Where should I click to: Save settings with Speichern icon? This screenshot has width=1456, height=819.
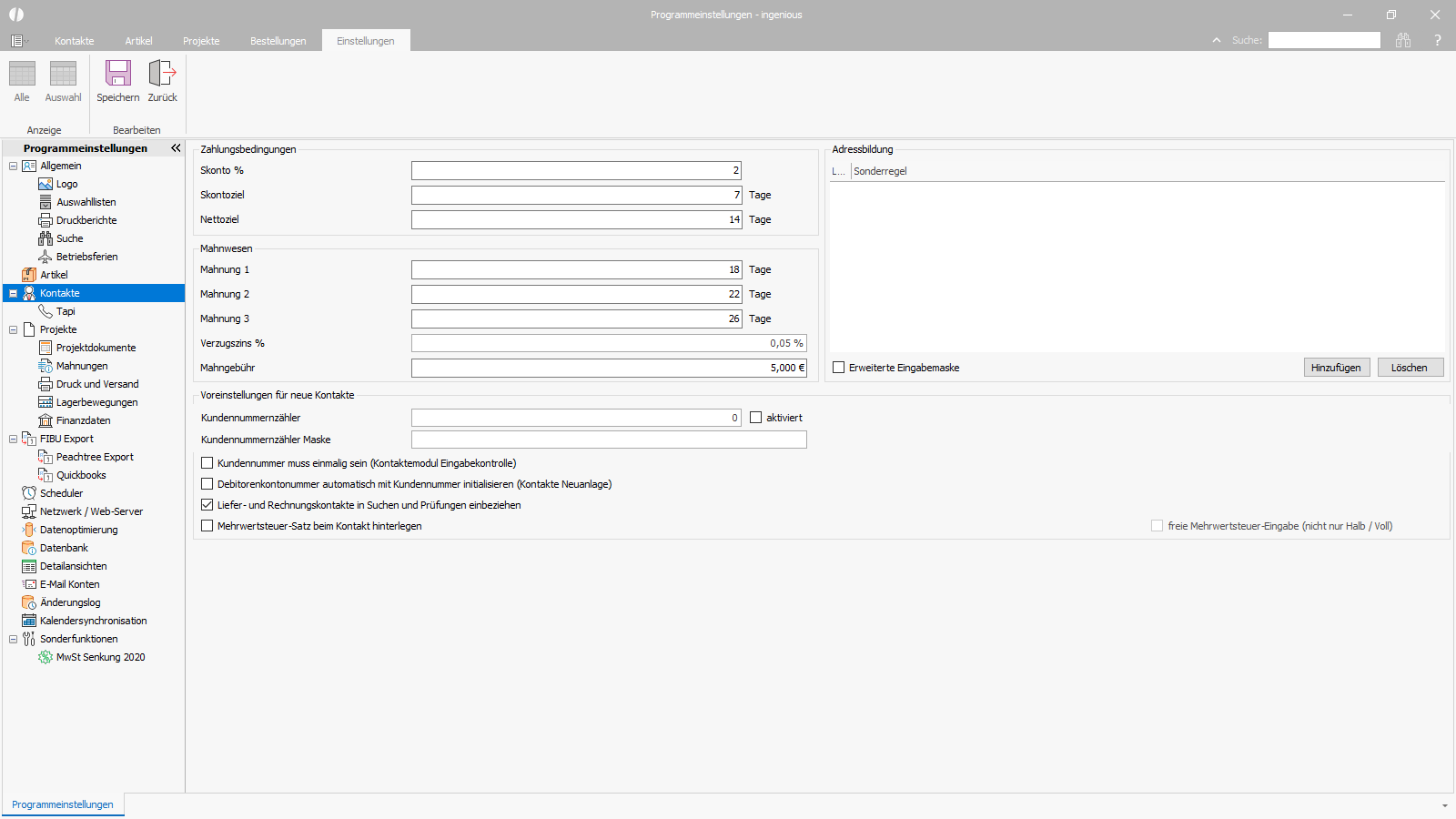point(118,73)
